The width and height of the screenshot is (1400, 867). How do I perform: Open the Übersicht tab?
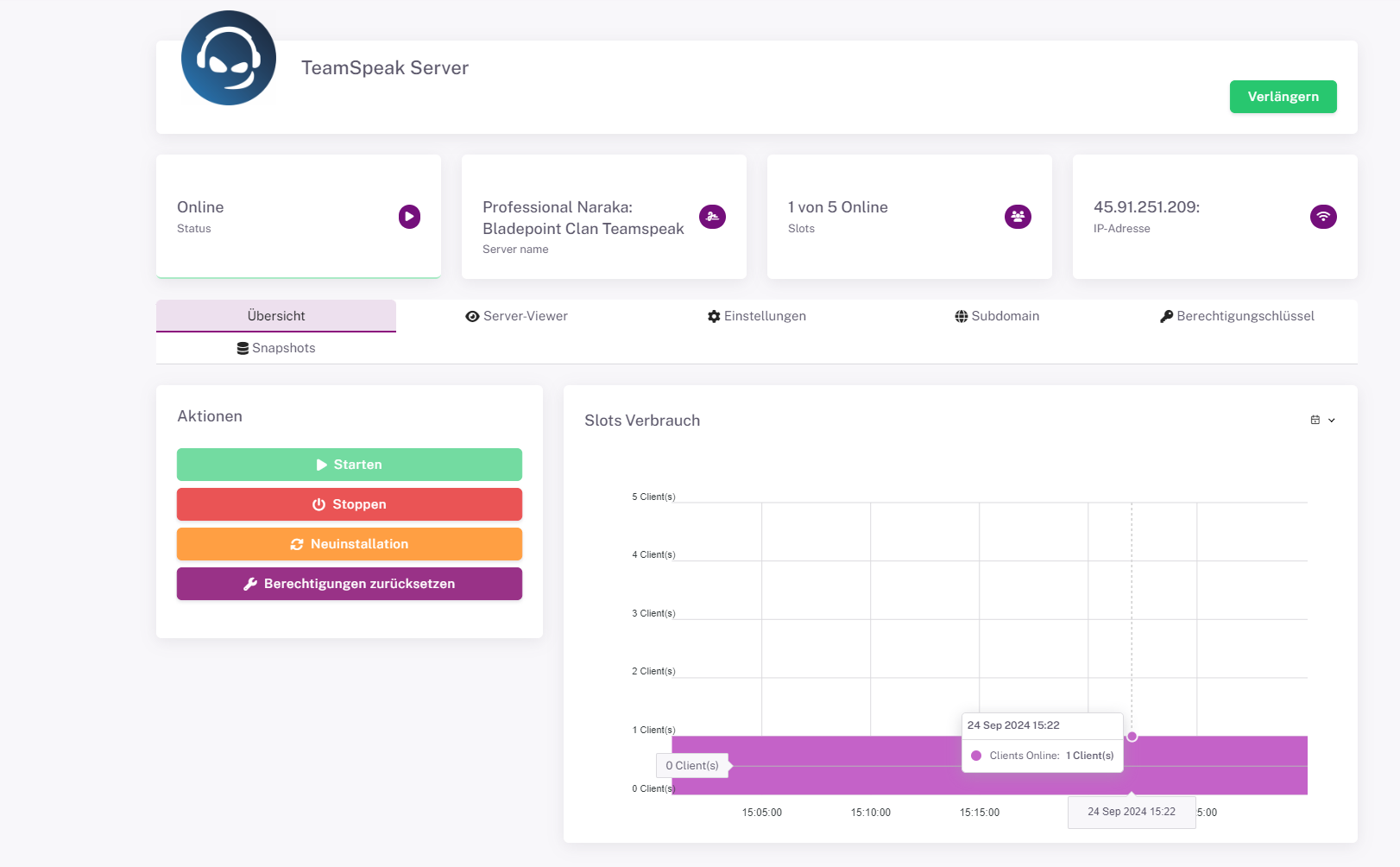pos(276,316)
